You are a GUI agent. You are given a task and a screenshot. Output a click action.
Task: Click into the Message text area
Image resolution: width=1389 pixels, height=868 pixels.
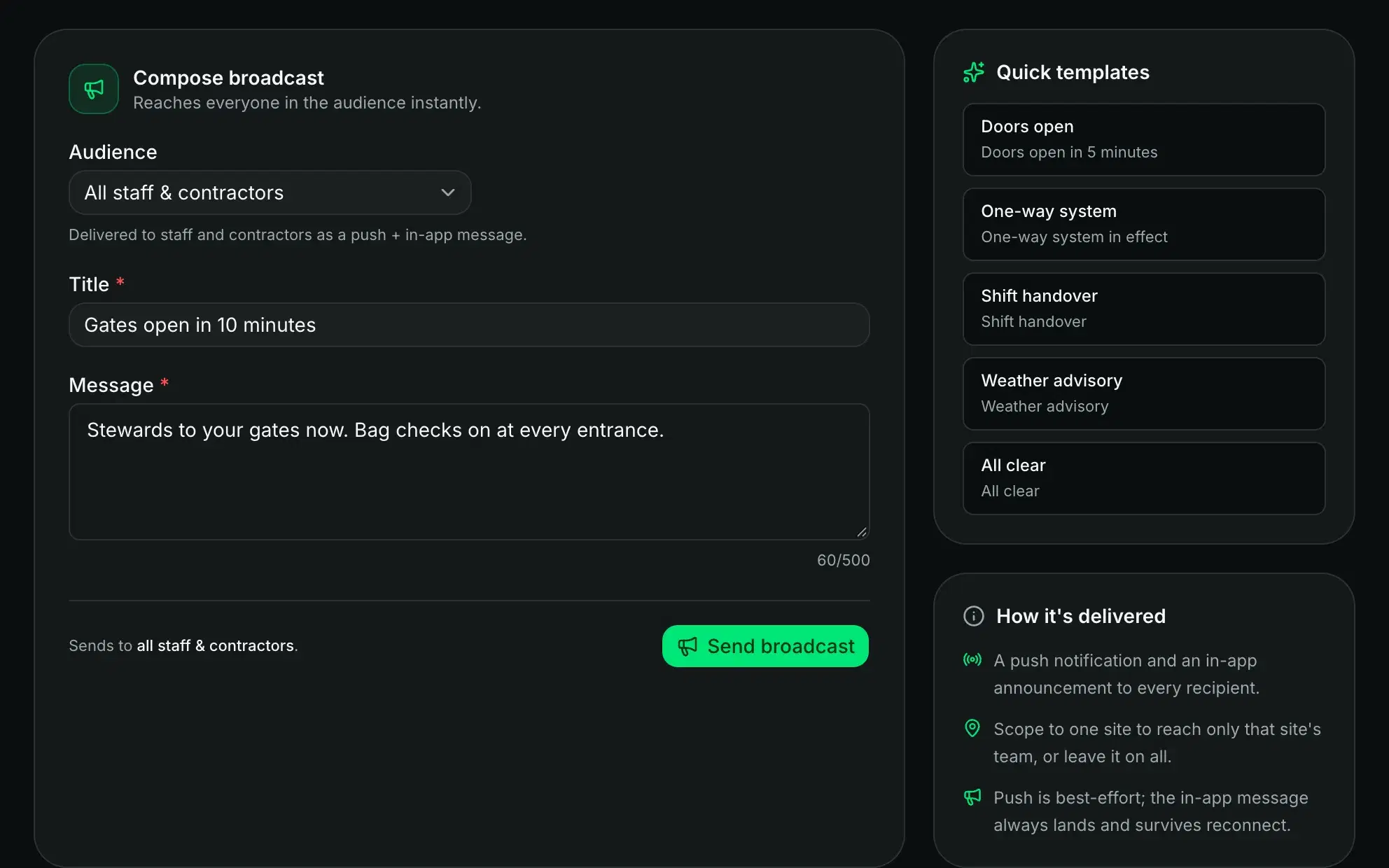(469, 472)
